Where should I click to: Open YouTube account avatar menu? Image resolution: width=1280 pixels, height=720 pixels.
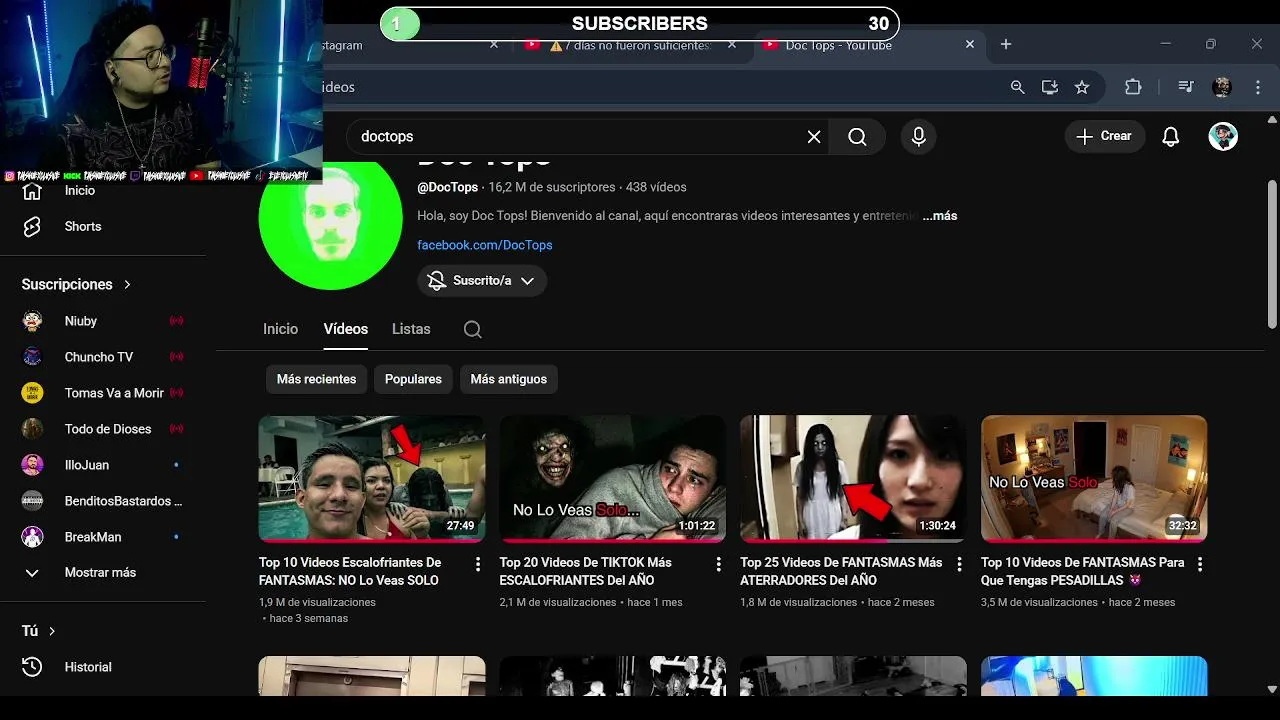tap(1223, 137)
